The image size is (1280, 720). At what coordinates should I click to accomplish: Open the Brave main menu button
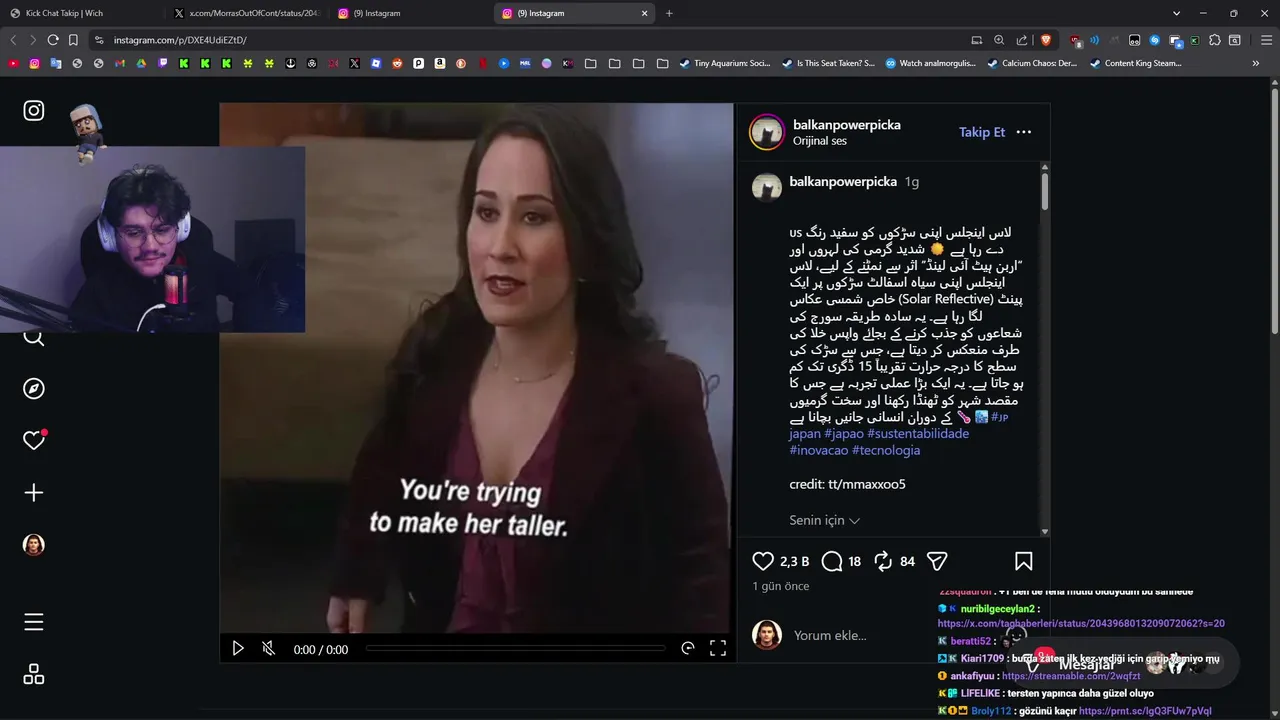(x=1266, y=40)
